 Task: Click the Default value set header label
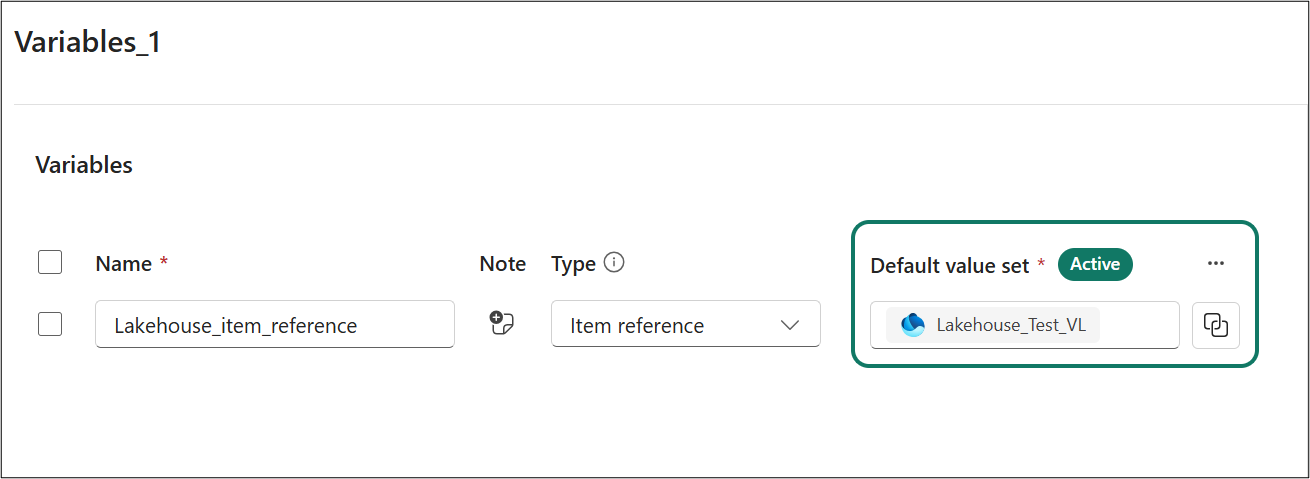[950, 265]
